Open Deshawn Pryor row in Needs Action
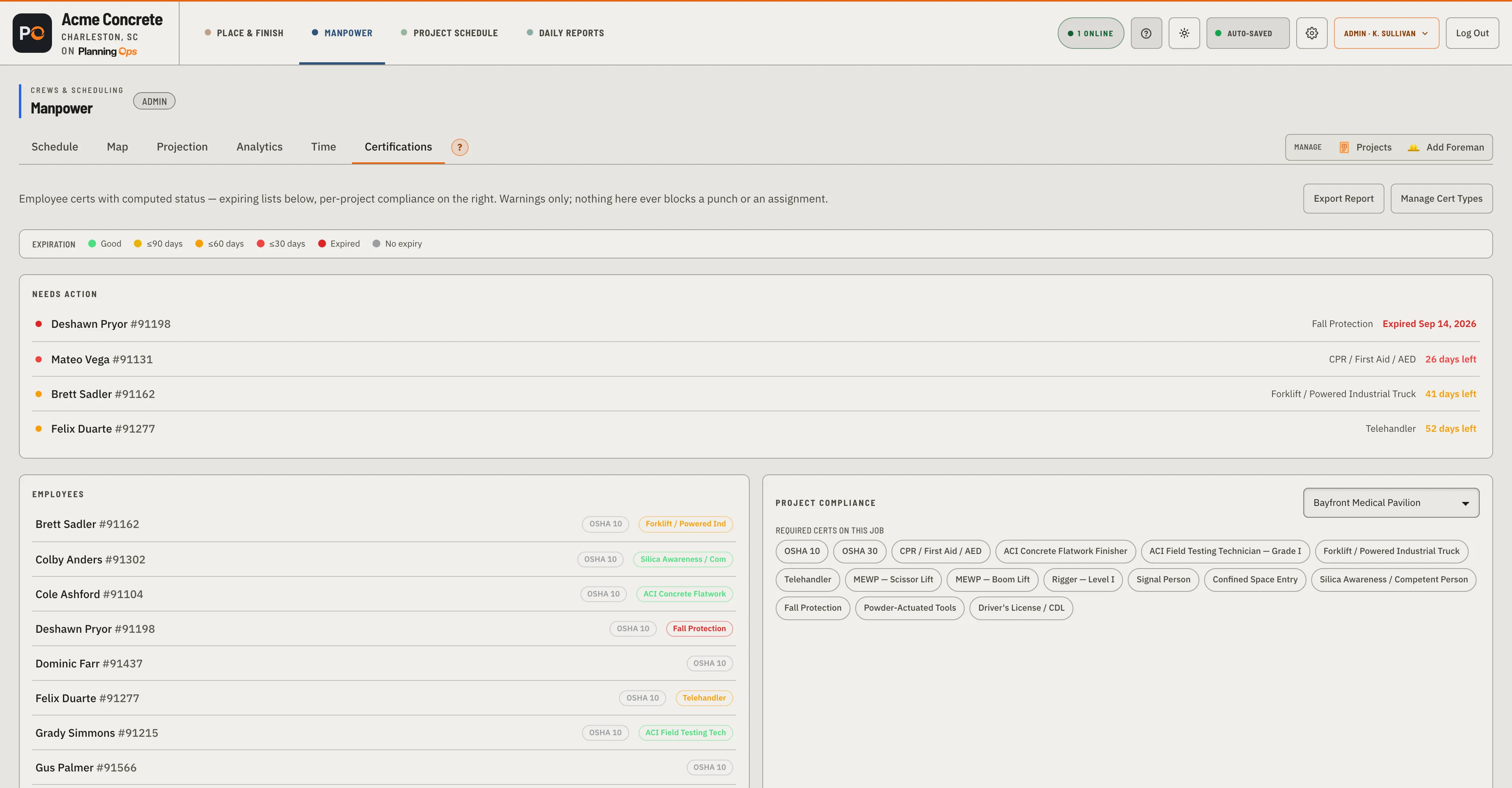 click(756, 324)
